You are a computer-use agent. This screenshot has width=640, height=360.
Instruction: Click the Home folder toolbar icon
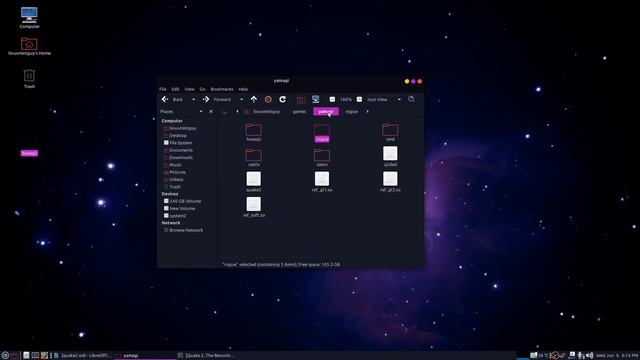301,99
